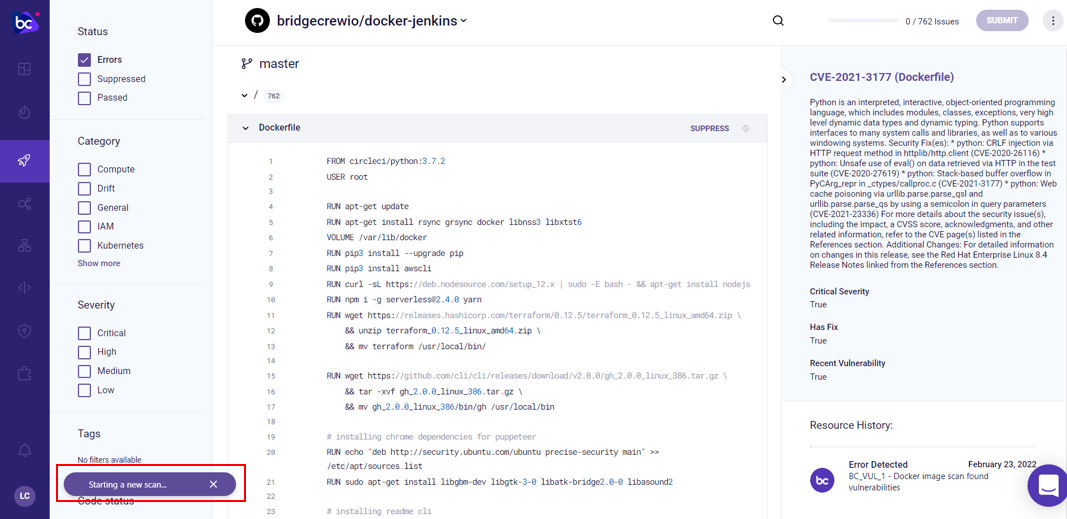This screenshot has height=519, width=1067.
Task: Click code line RUN npm i -g serverless
Action: coord(404,299)
